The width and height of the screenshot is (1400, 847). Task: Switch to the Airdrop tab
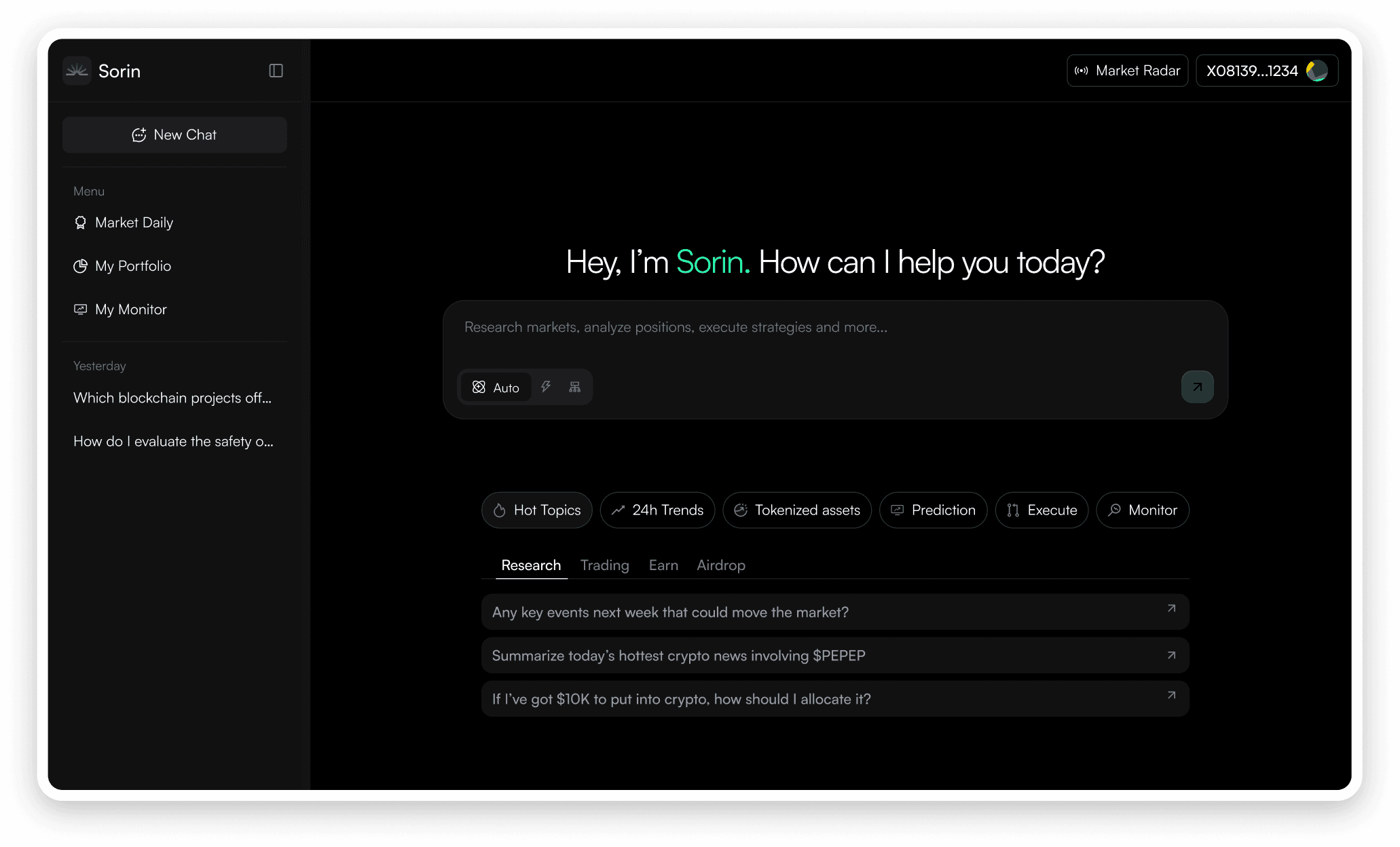click(x=720, y=565)
